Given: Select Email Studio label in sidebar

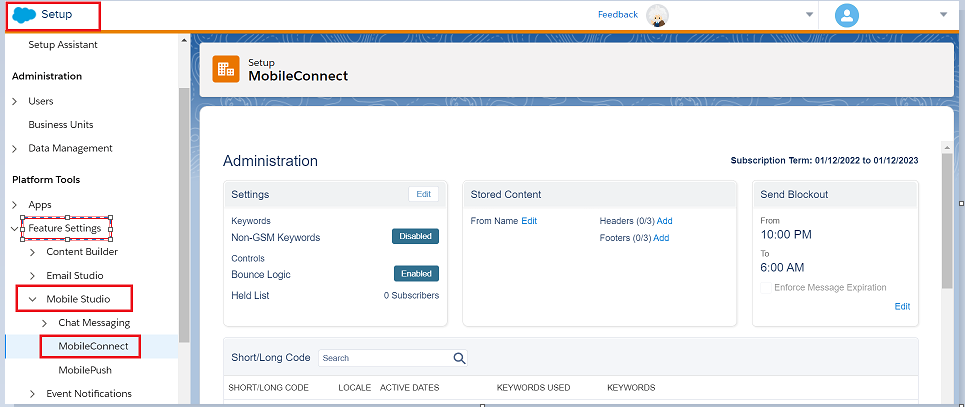Looking at the screenshot, I should pos(74,276).
